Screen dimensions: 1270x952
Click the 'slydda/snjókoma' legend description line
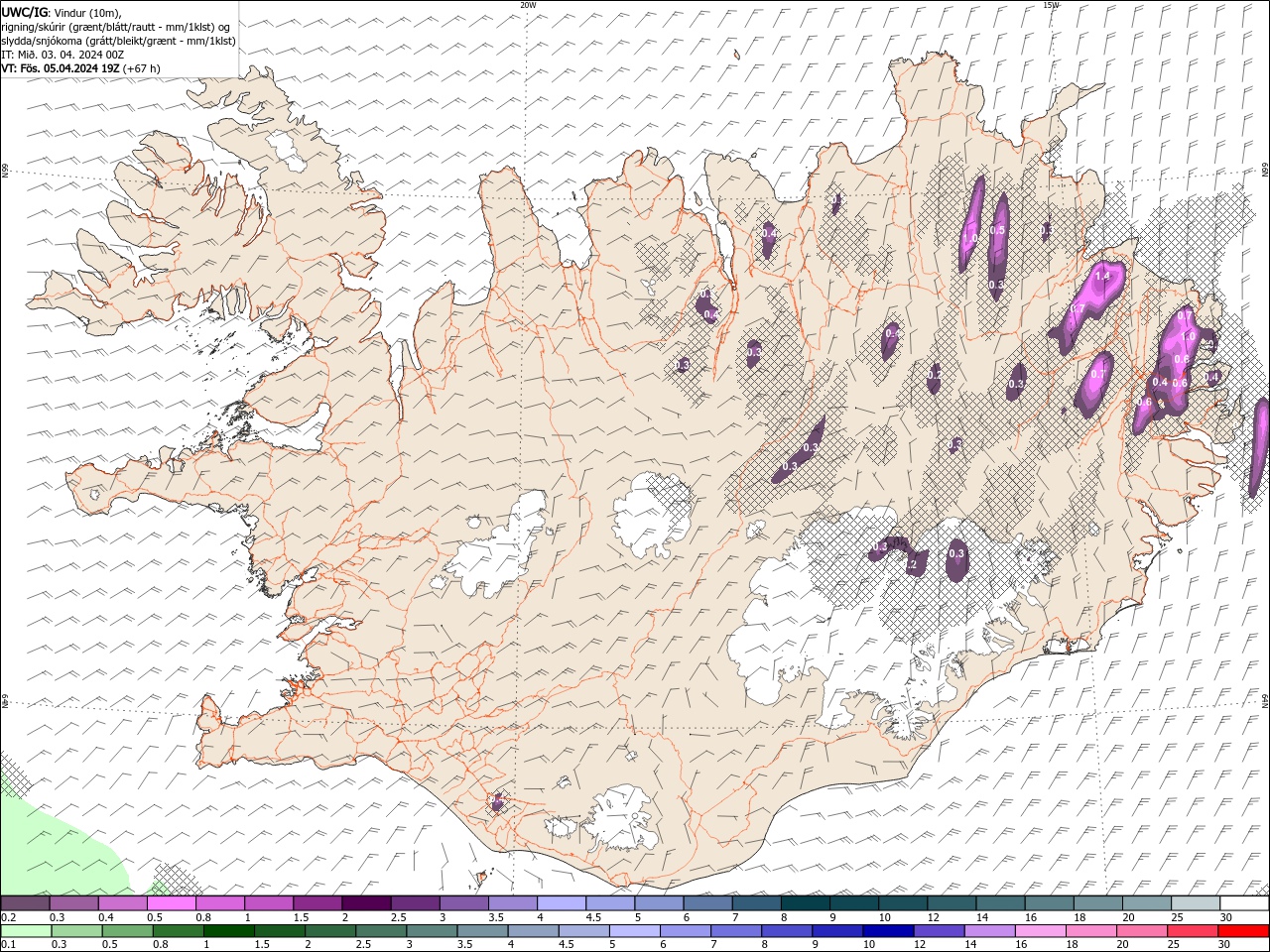point(119,41)
